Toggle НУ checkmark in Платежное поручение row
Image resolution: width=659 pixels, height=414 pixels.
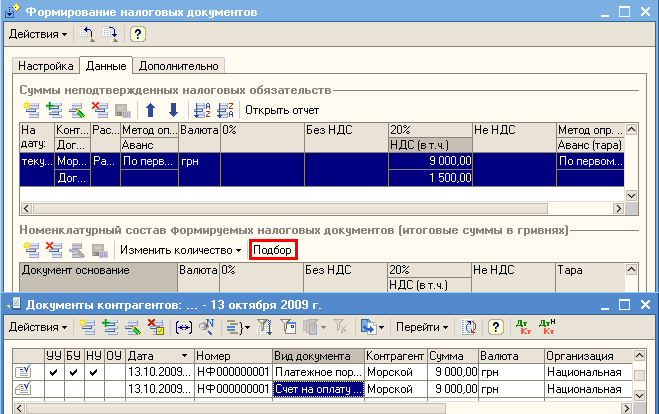coord(93,373)
